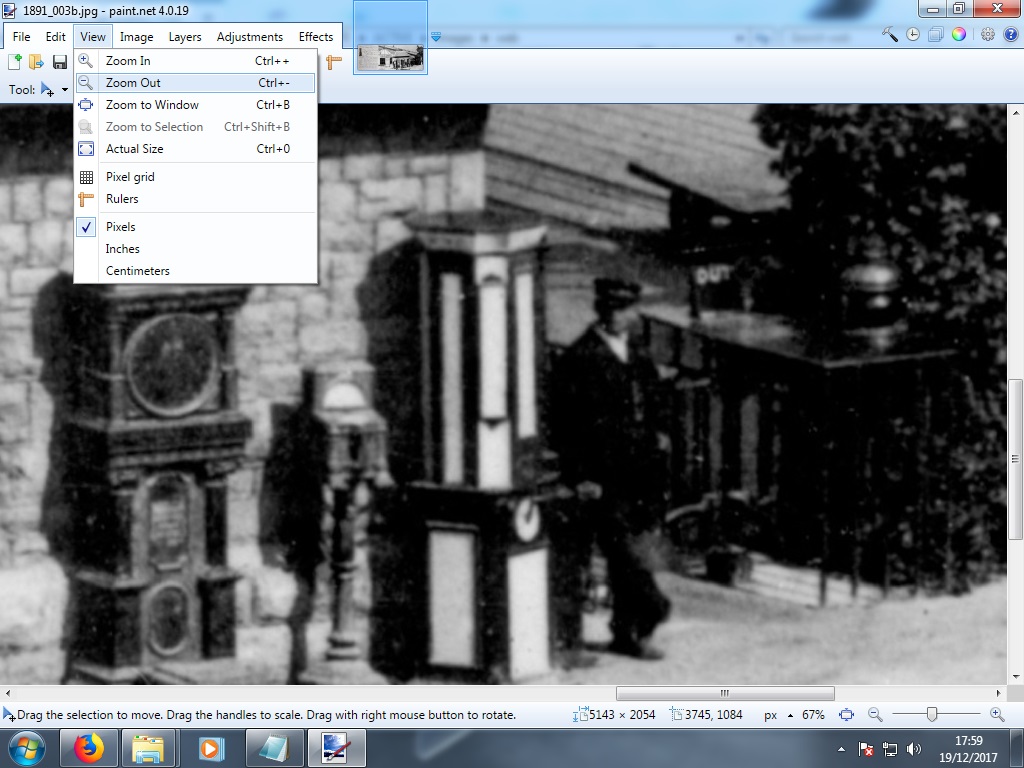Click the Zoom to Window icon in status bar
Image resolution: width=1024 pixels, height=768 pixels.
[x=846, y=714]
